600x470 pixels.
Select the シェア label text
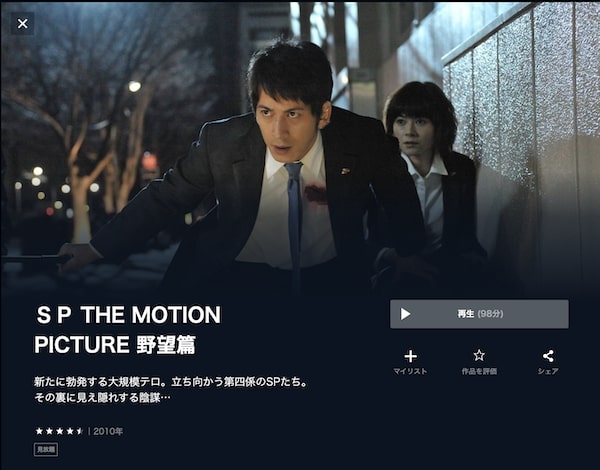tap(548, 371)
